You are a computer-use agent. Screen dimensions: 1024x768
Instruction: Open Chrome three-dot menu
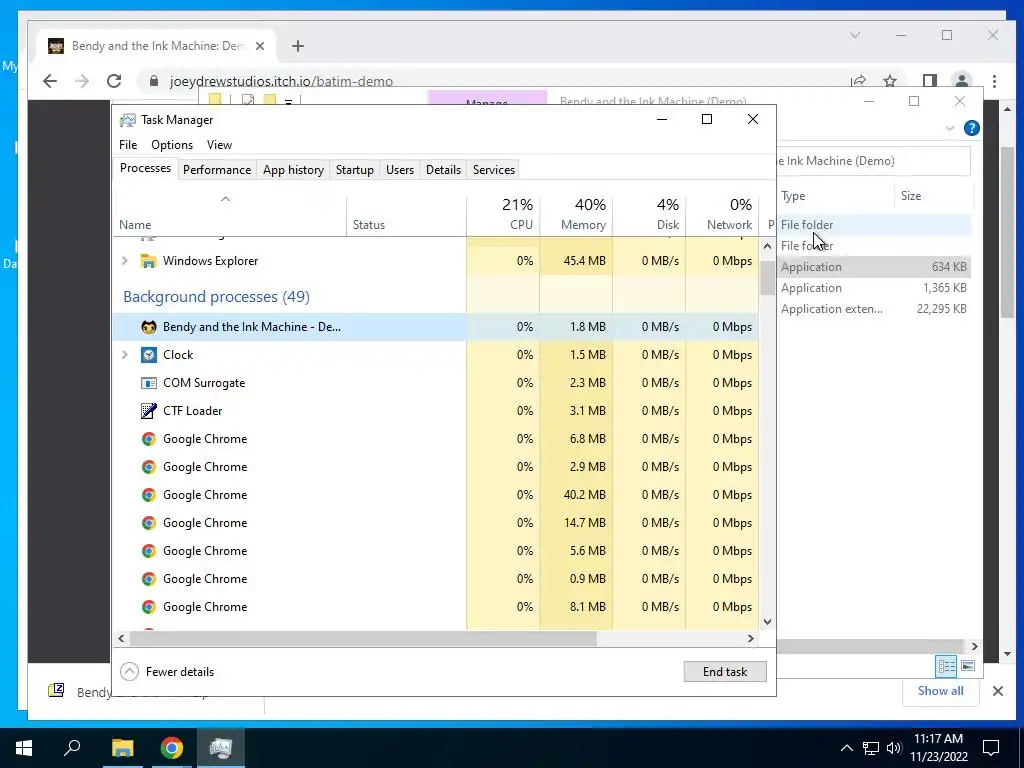[x=994, y=81]
